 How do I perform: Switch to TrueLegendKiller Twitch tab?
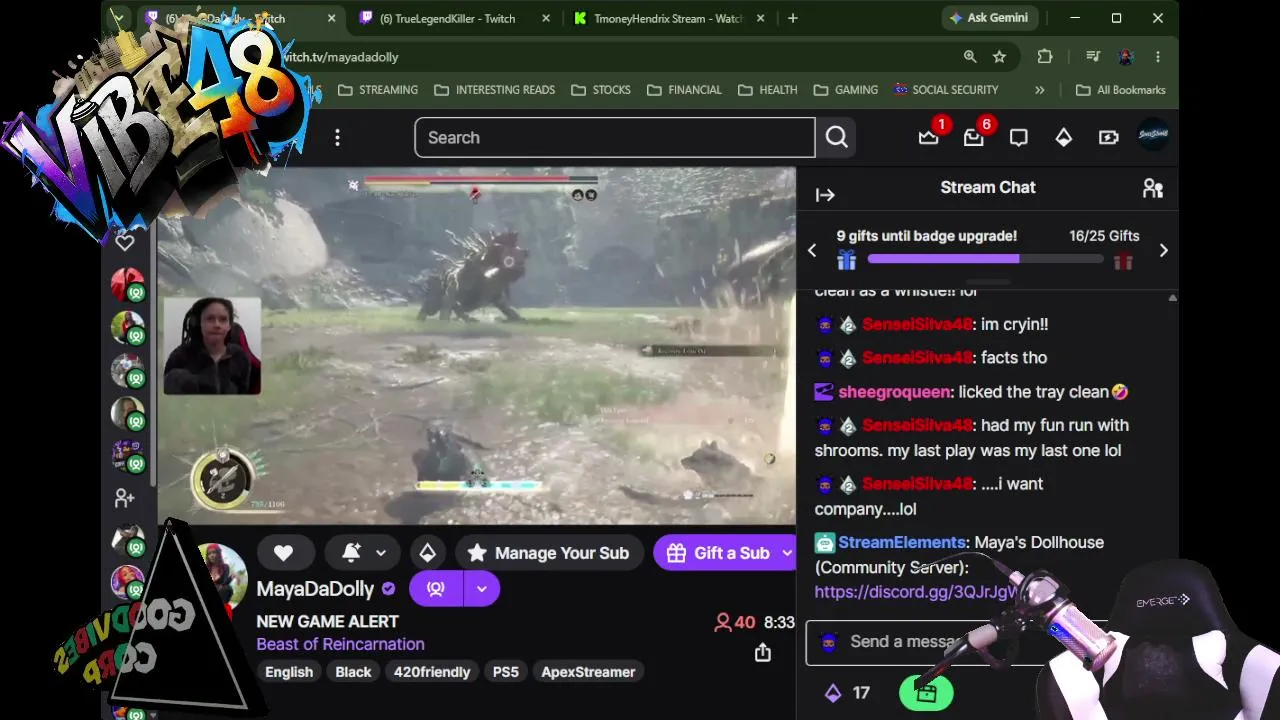pos(447,18)
